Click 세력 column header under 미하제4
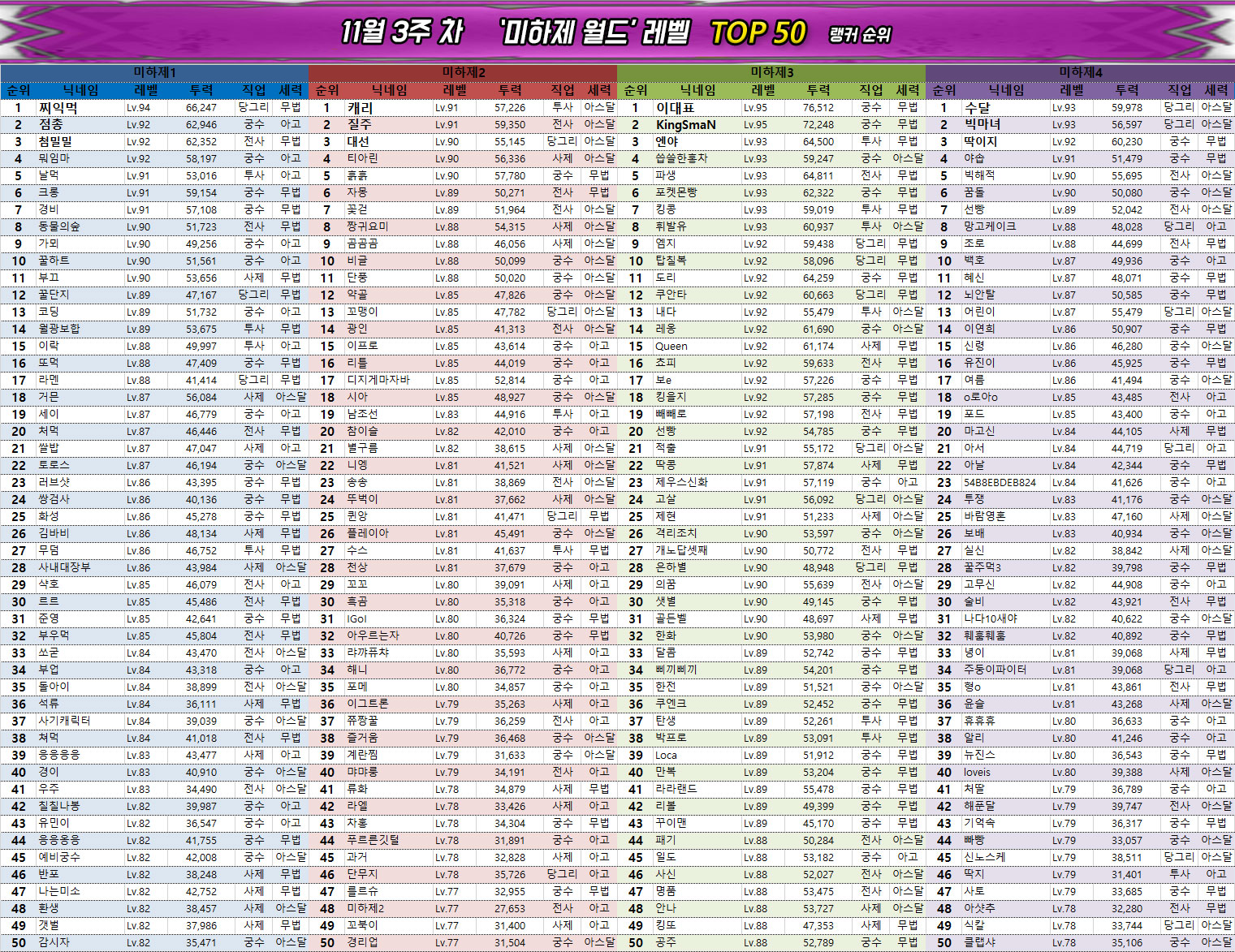 point(1216,90)
